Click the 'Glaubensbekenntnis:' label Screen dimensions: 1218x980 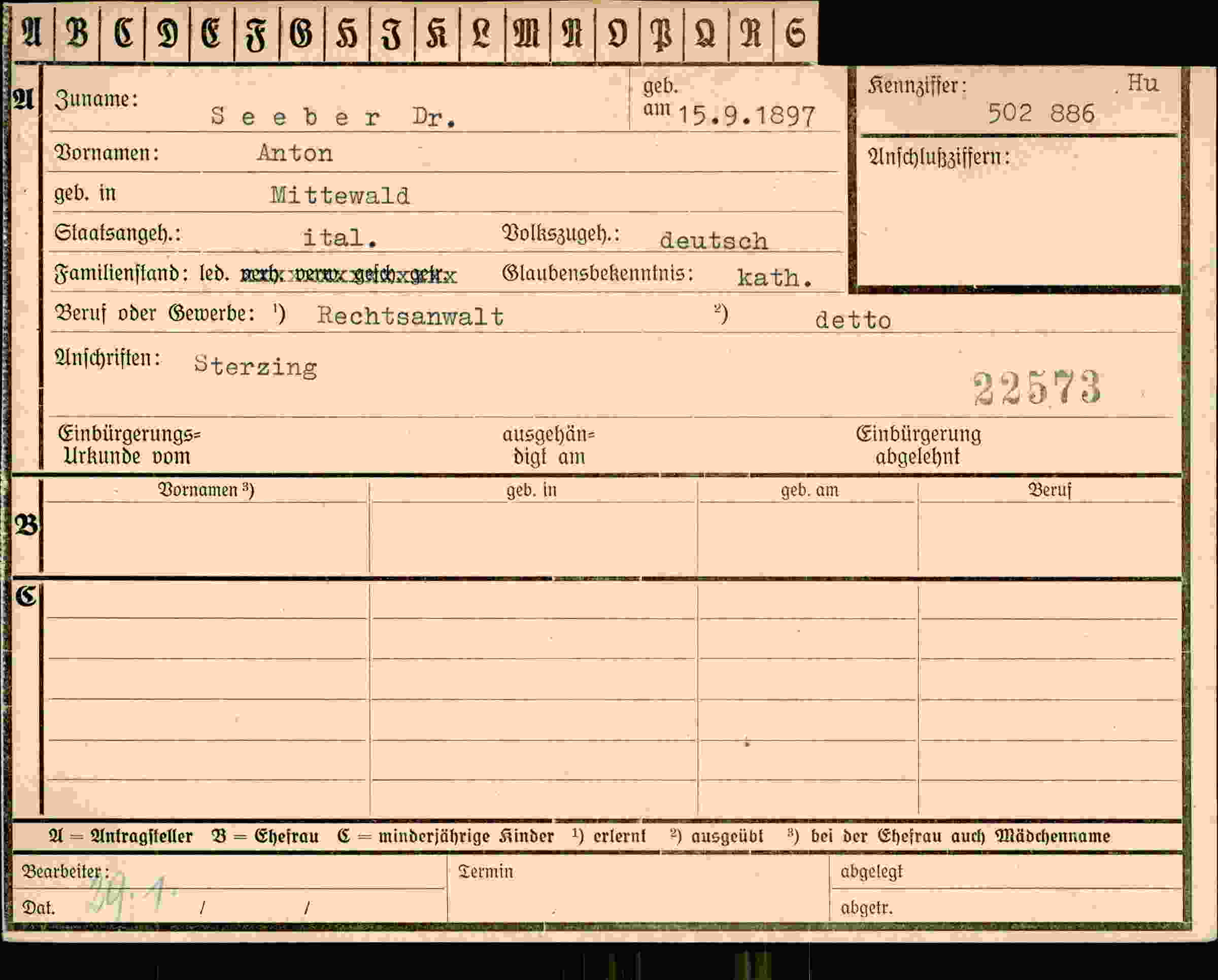pyautogui.click(x=598, y=273)
